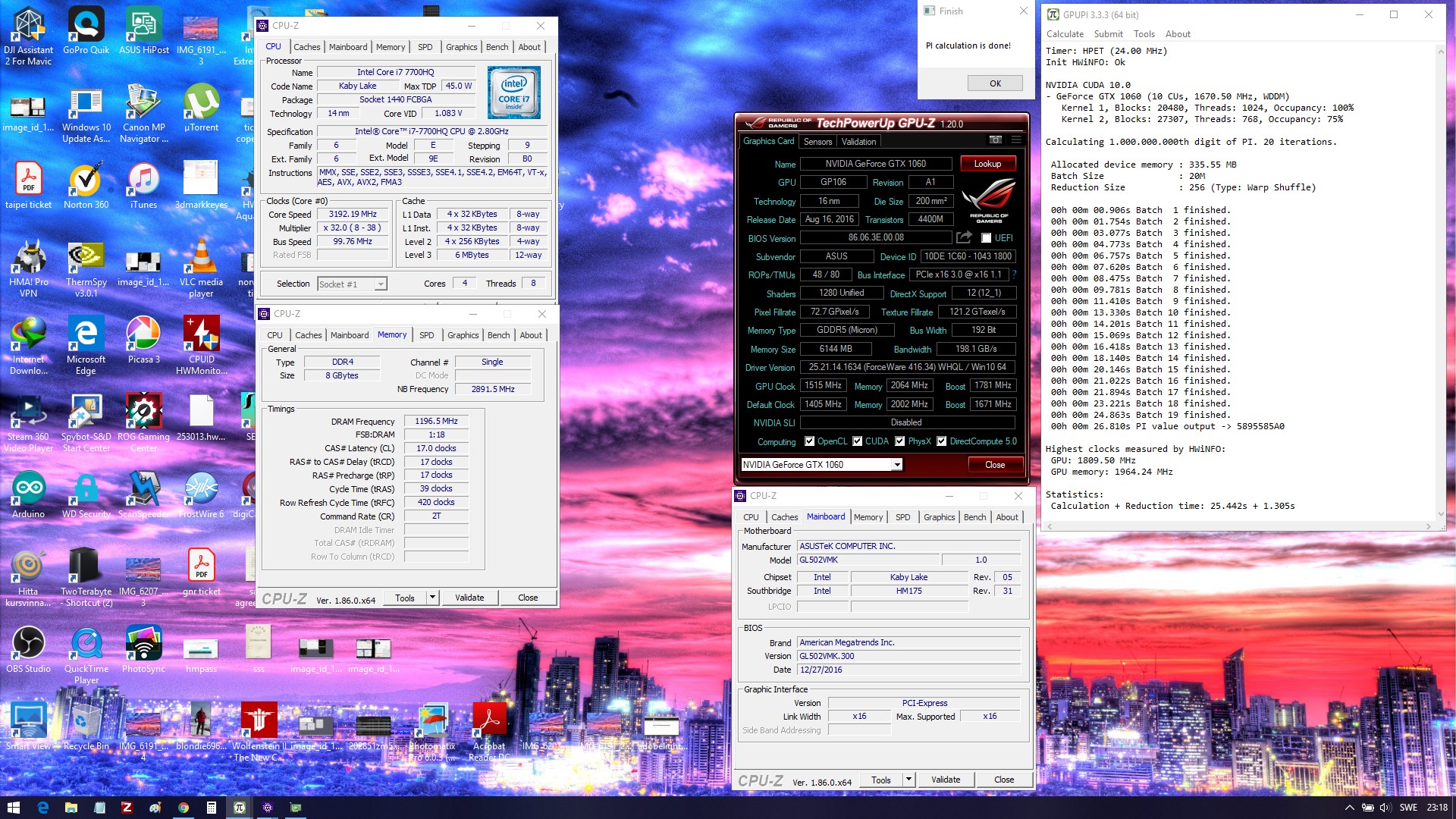Toggle the CUDA computing checkbox
1456x819 pixels.
pos(858,441)
